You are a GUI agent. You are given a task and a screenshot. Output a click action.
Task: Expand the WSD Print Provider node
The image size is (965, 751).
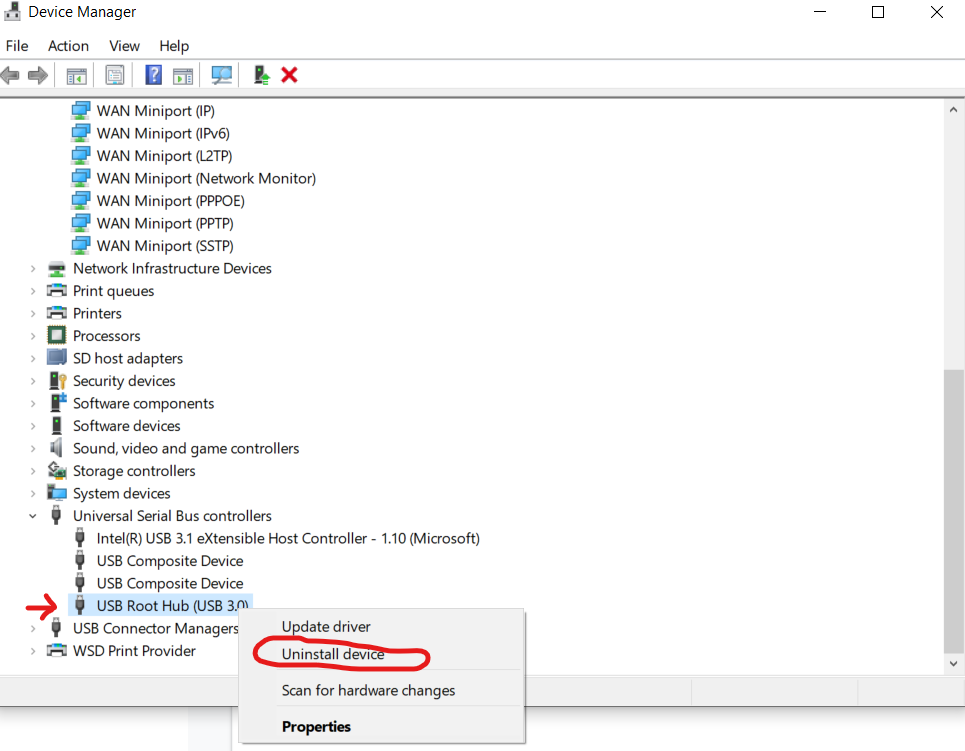pos(33,651)
